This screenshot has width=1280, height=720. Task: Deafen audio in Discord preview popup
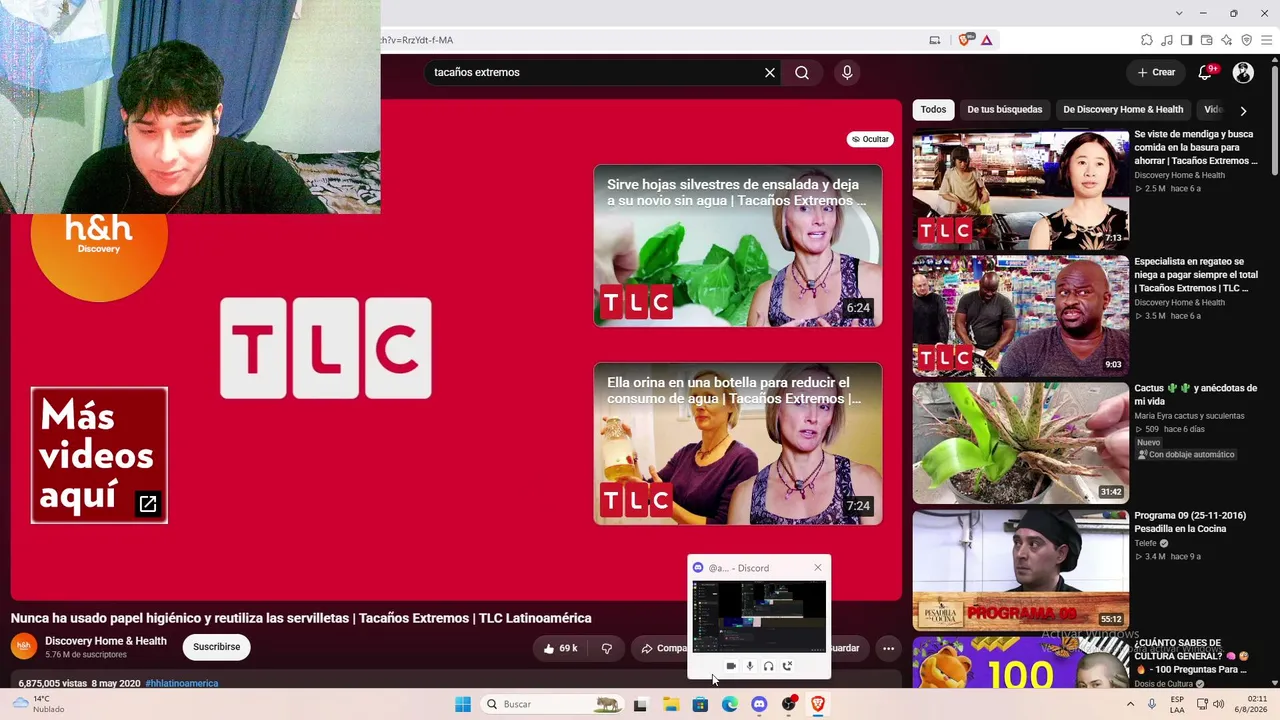click(769, 666)
